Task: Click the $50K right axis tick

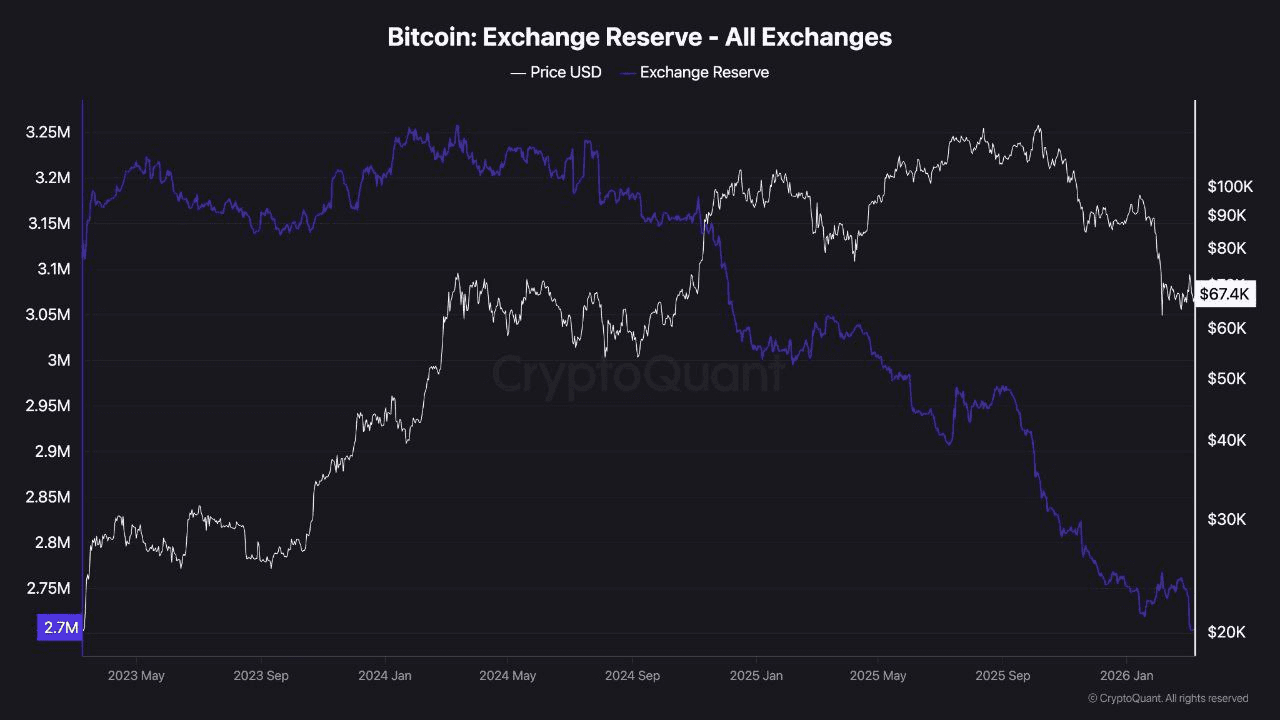Action: (1226, 379)
